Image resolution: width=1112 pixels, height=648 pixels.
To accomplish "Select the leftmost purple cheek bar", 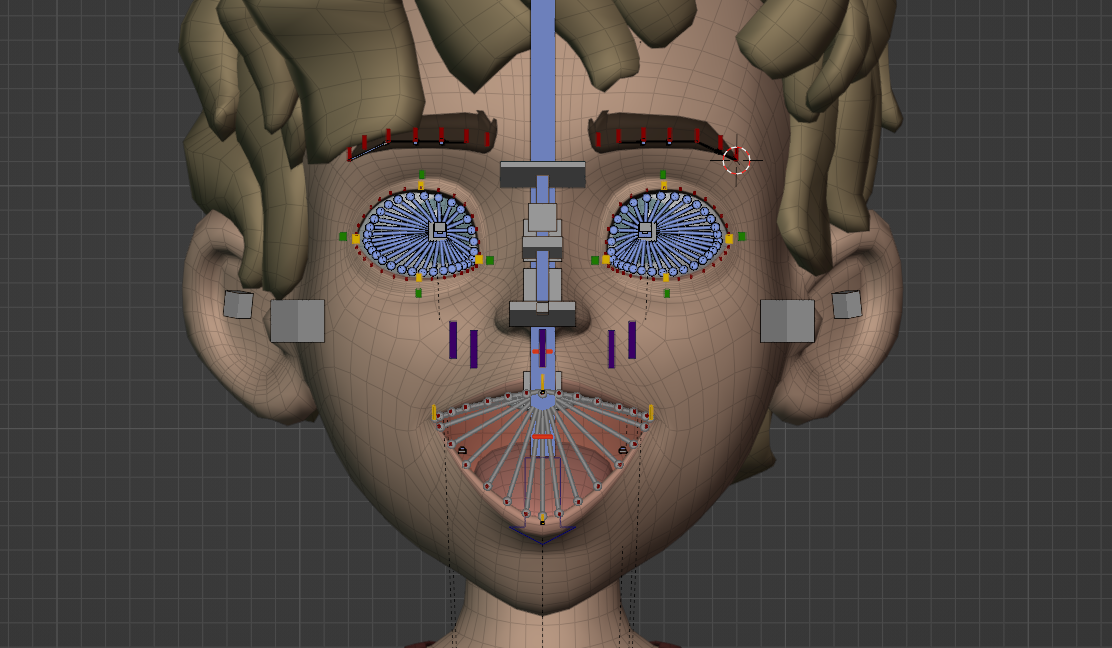I will [453, 340].
